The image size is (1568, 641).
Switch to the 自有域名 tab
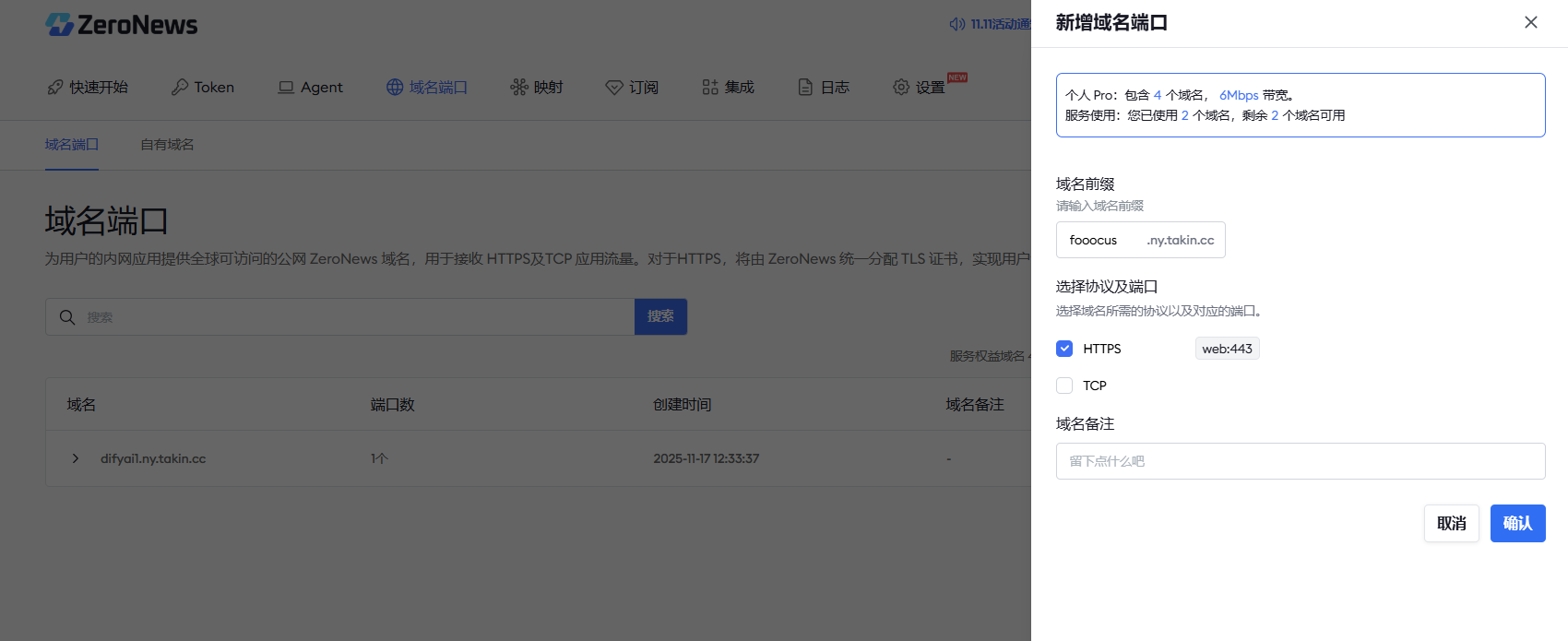(167, 145)
